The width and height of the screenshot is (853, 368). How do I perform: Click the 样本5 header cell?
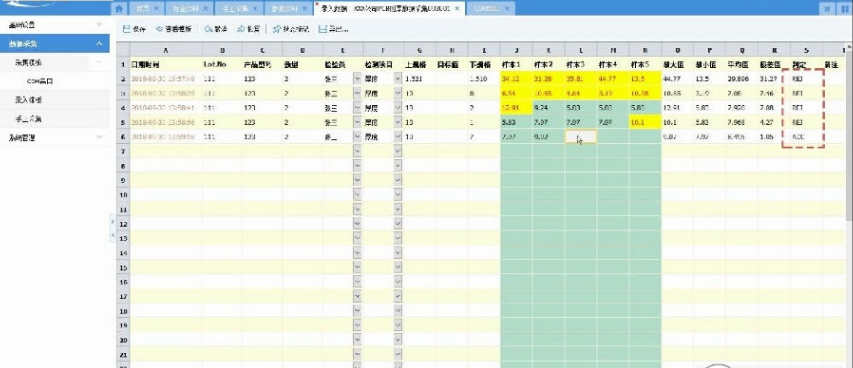645,64
